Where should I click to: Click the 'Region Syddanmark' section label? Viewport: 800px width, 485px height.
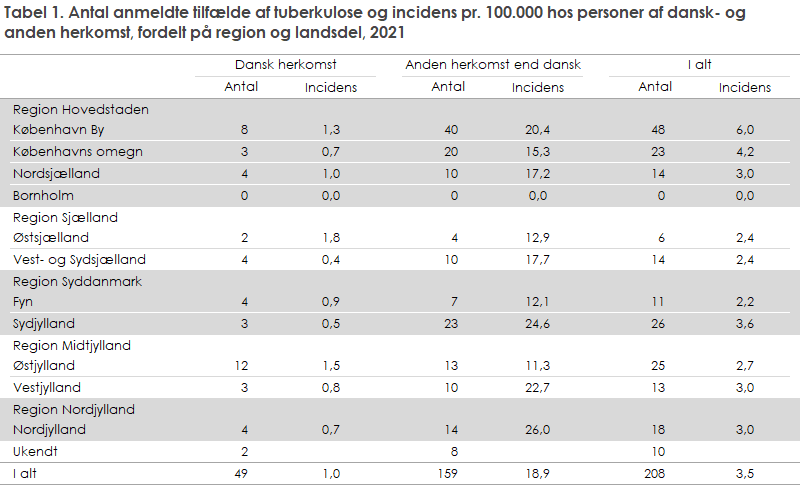click(78, 282)
